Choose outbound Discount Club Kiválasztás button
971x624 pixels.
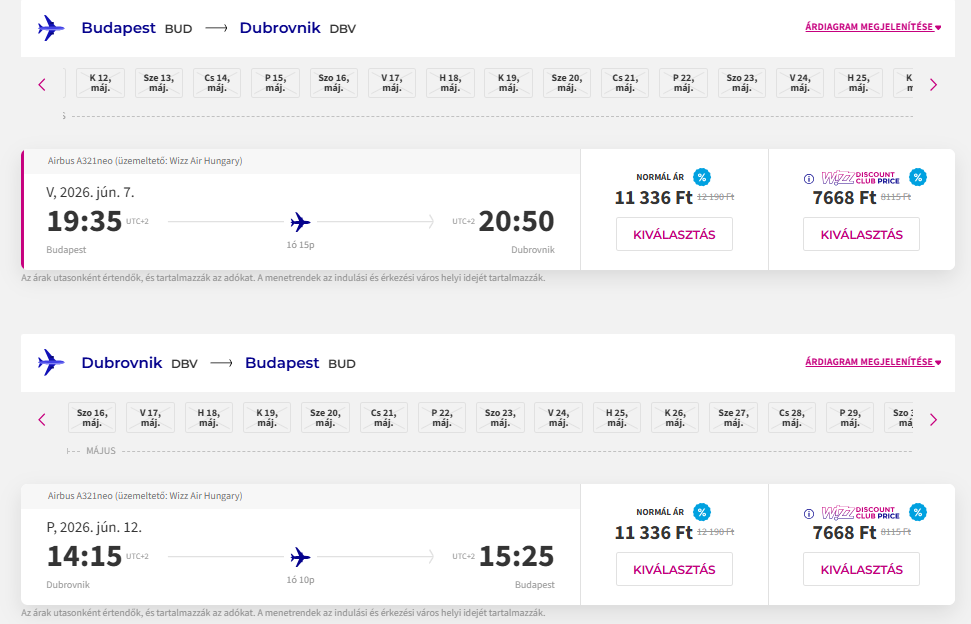click(x=861, y=235)
